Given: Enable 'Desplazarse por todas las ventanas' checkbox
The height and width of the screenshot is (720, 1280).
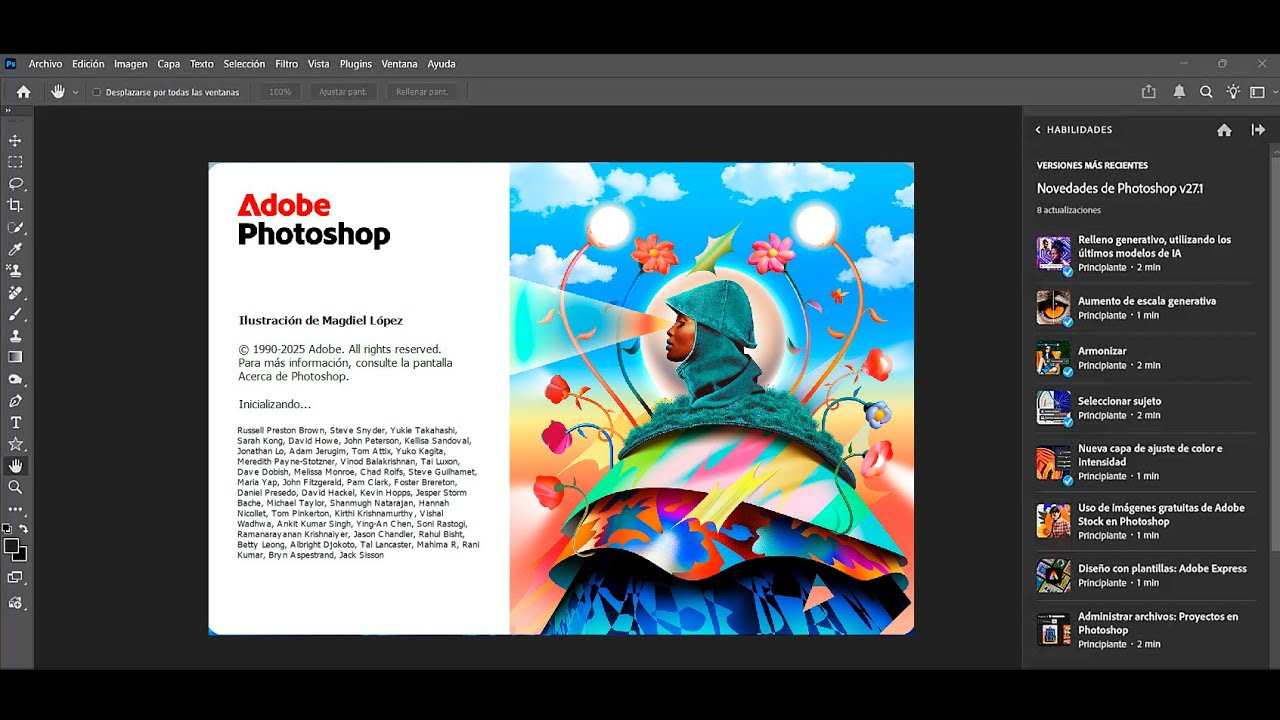Looking at the screenshot, I should (97, 92).
